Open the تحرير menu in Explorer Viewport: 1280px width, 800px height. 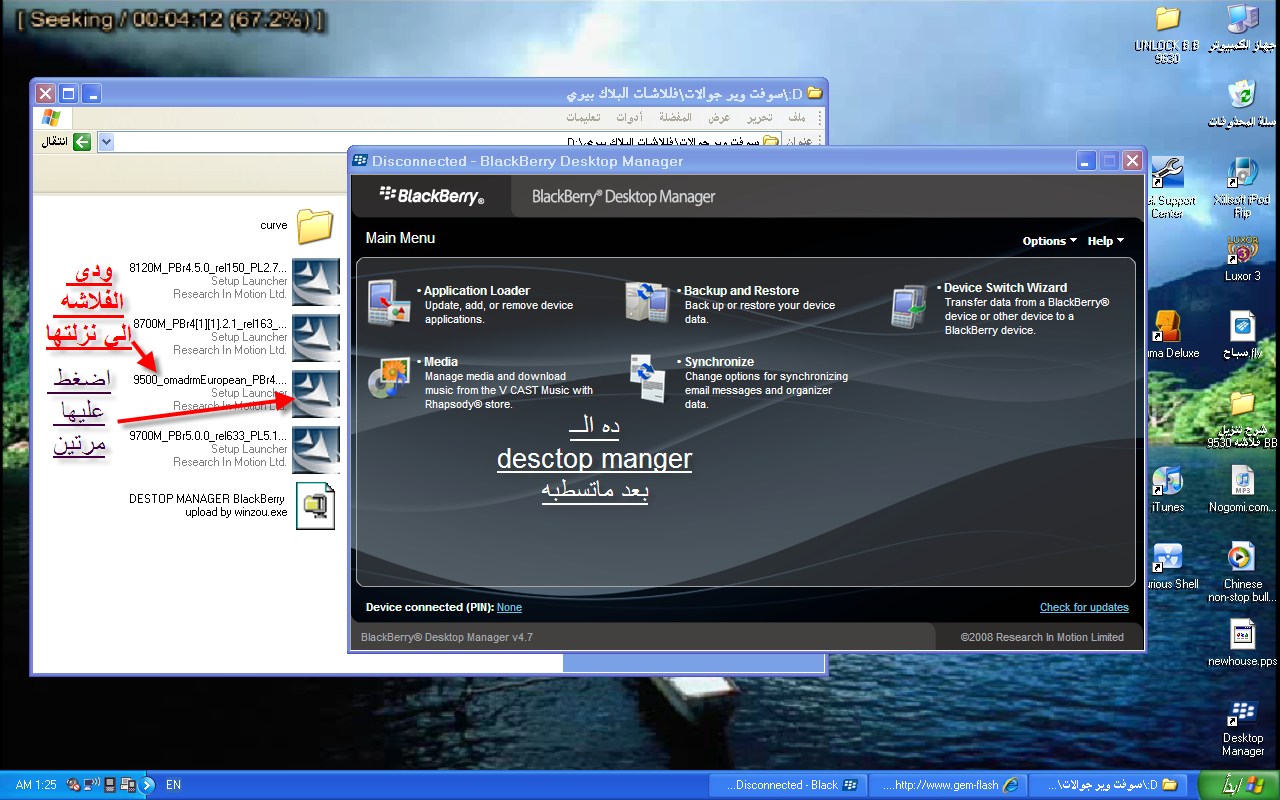[762, 118]
